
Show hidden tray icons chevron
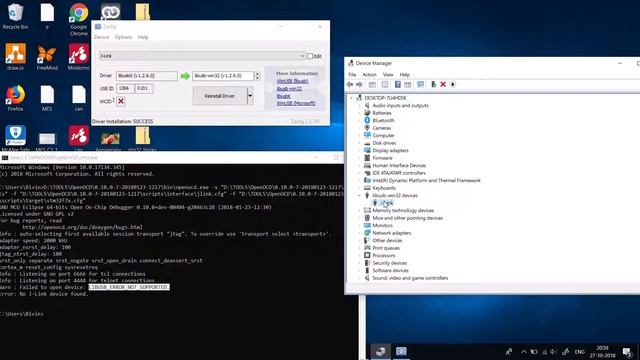(x=524, y=351)
